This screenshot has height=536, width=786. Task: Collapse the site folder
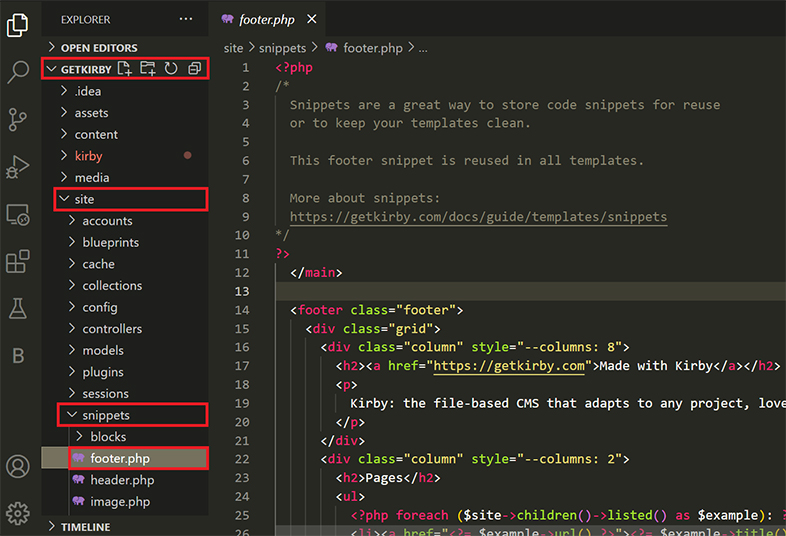(x=125, y=199)
